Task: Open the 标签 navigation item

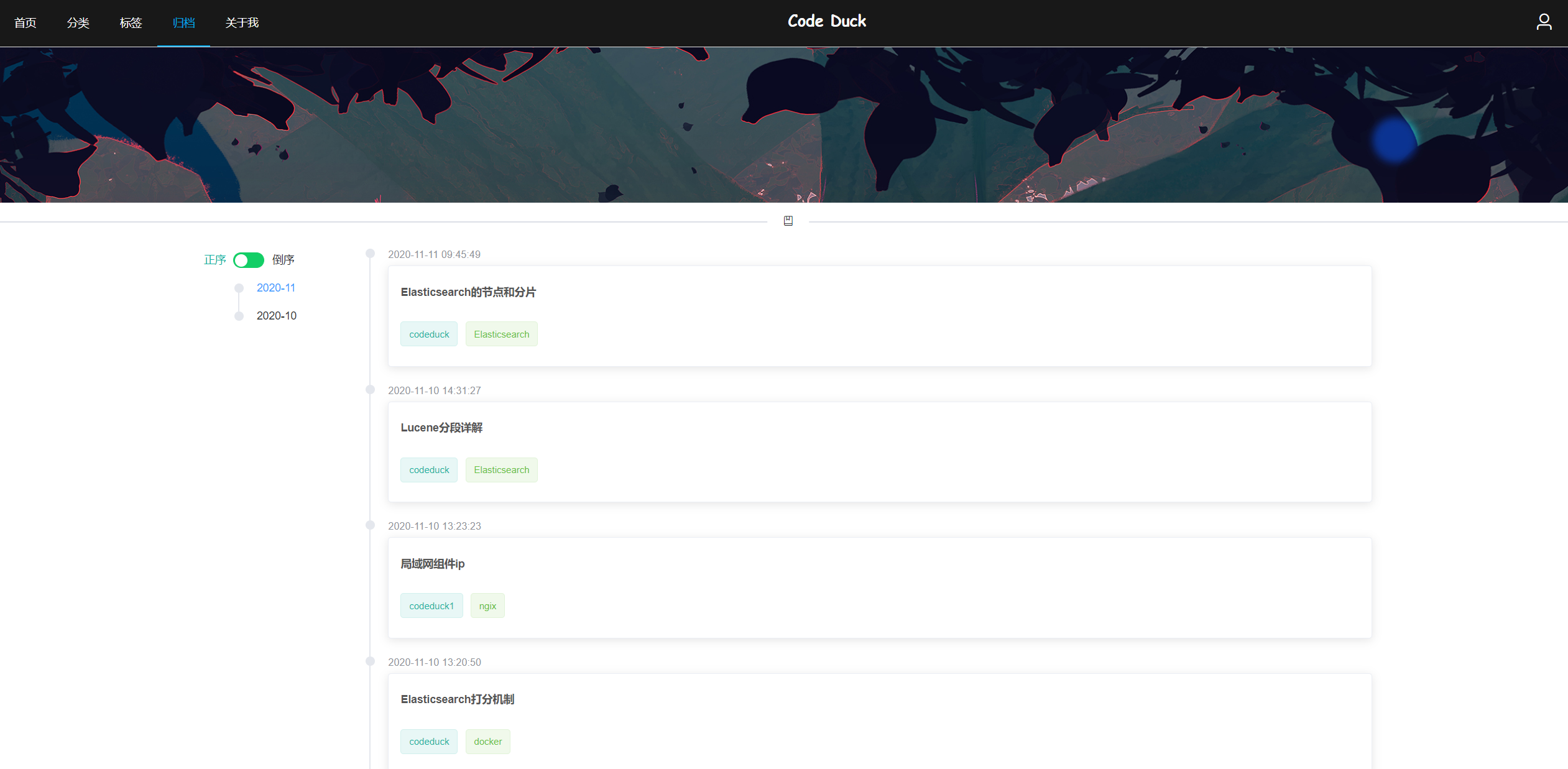Action: pos(131,23)
